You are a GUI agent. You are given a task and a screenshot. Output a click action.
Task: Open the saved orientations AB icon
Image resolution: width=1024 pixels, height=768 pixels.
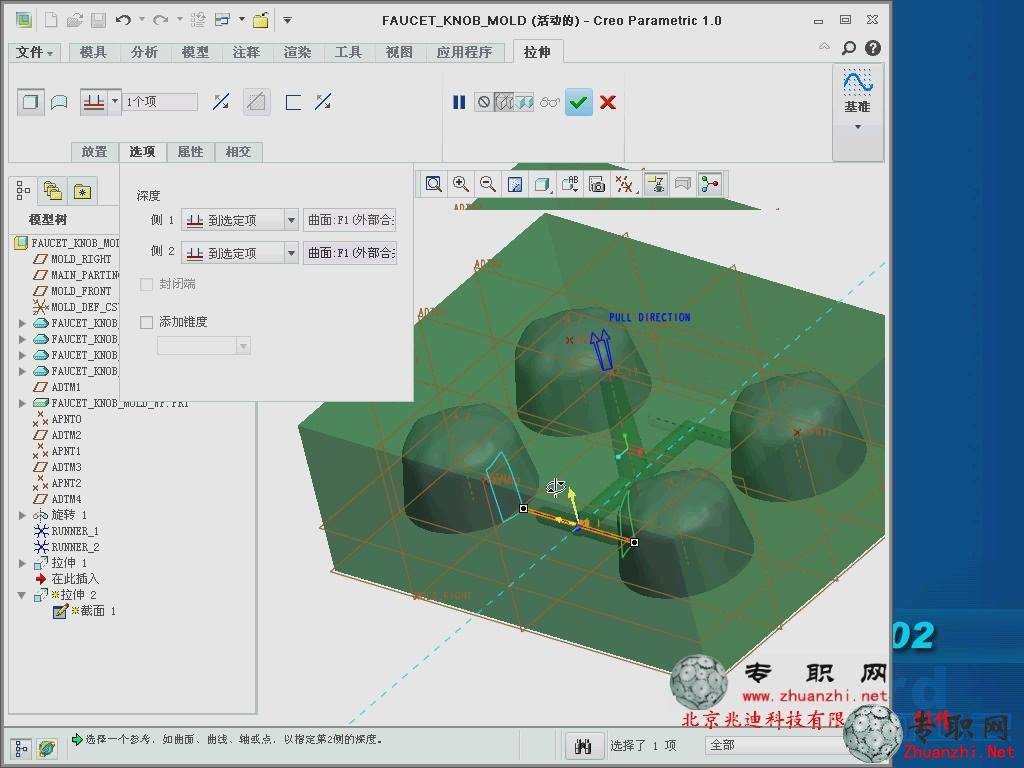569,184
